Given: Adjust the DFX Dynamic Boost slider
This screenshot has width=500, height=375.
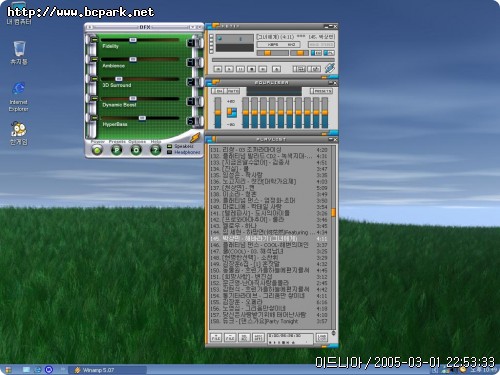Looking at the screenshot, I should (140, 99).
